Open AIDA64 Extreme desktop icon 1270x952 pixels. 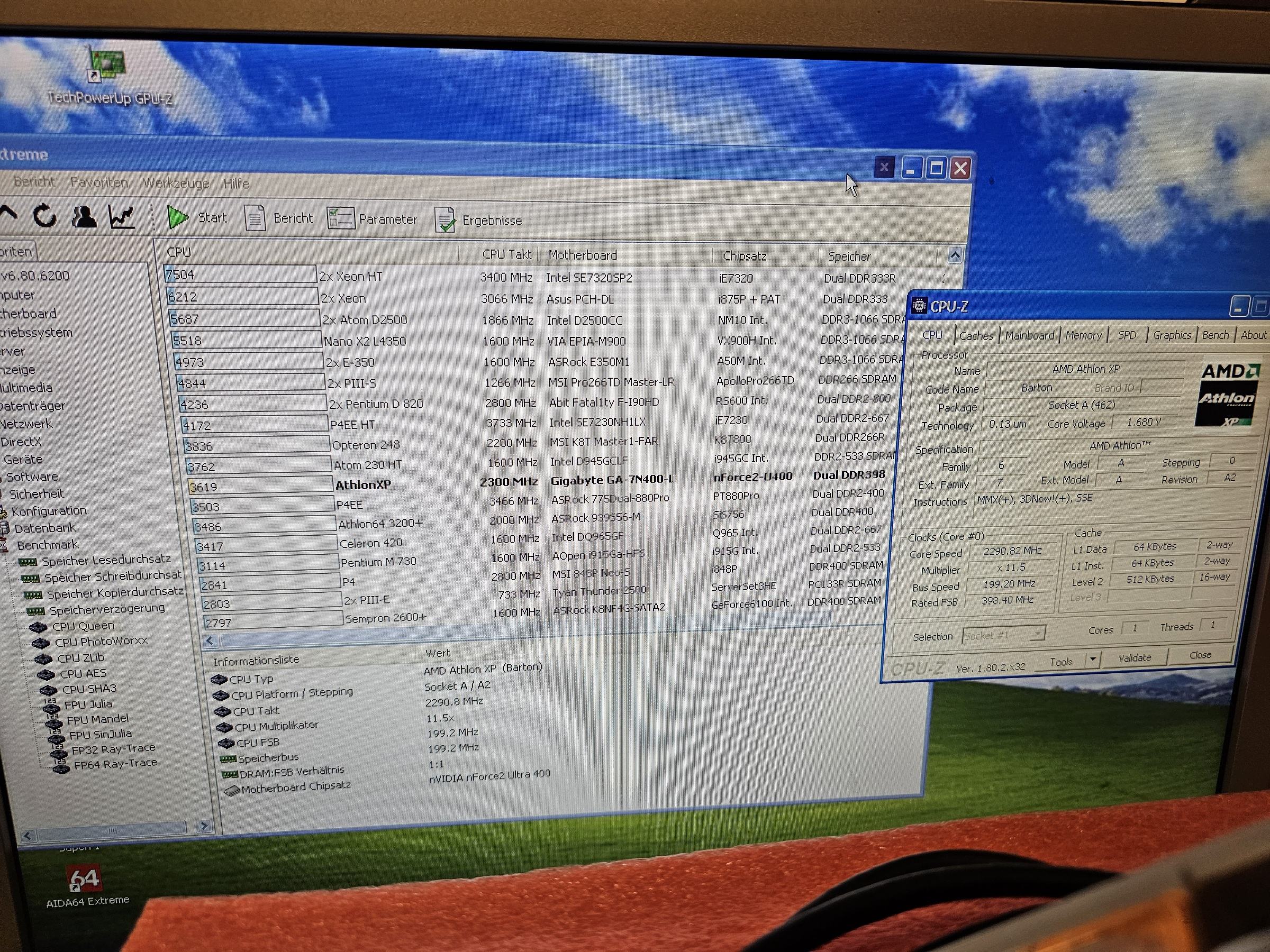coord(84,878)
